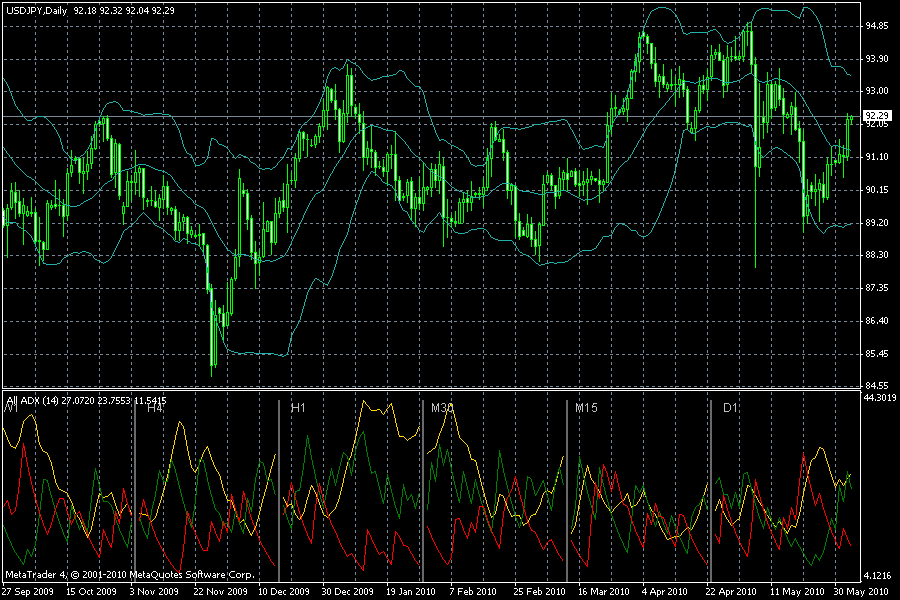Click the 7 Feb 2010 date label

(473, 591)
